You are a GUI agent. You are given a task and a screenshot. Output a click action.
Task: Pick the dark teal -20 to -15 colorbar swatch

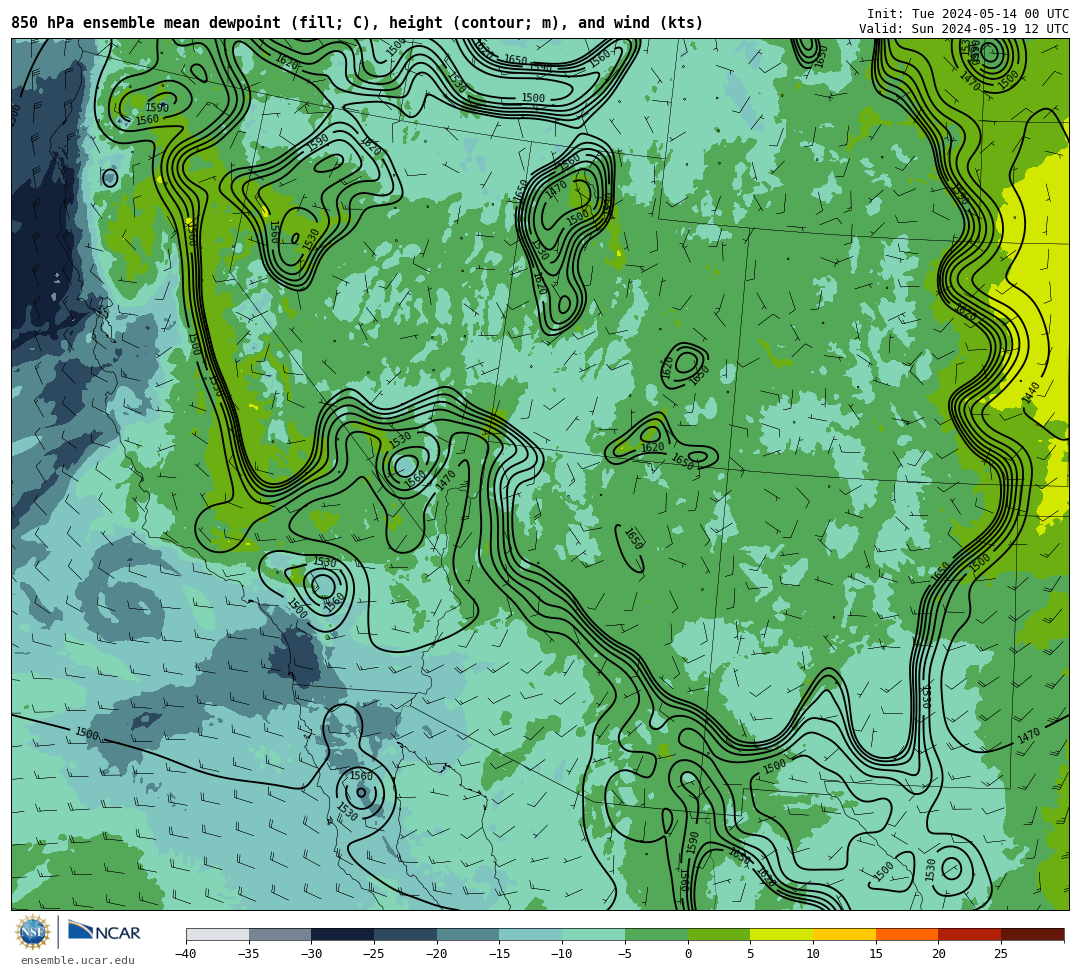click(468, 934)
